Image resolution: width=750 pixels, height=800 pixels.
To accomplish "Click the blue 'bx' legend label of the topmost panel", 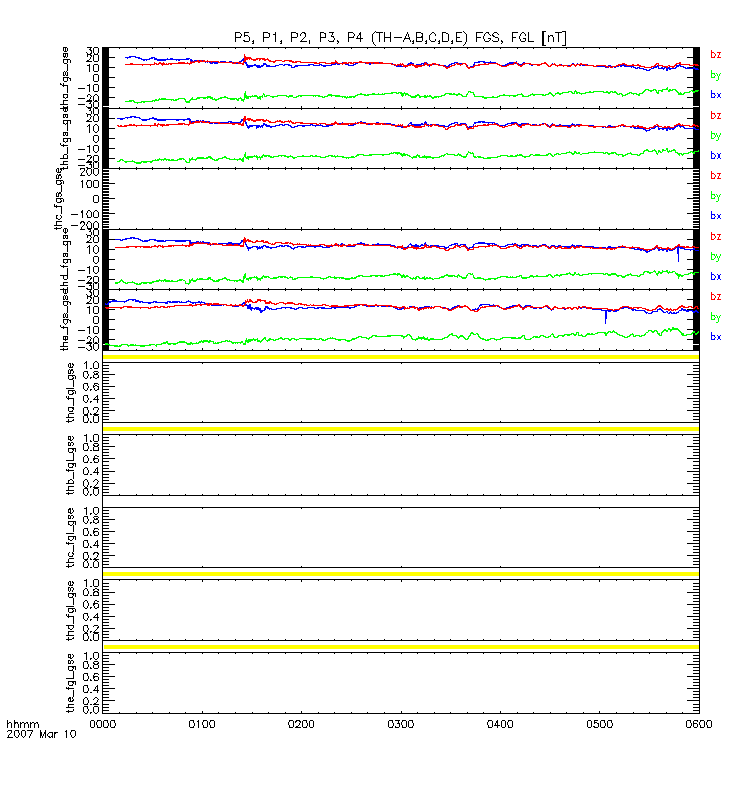I will pos(716,95).
